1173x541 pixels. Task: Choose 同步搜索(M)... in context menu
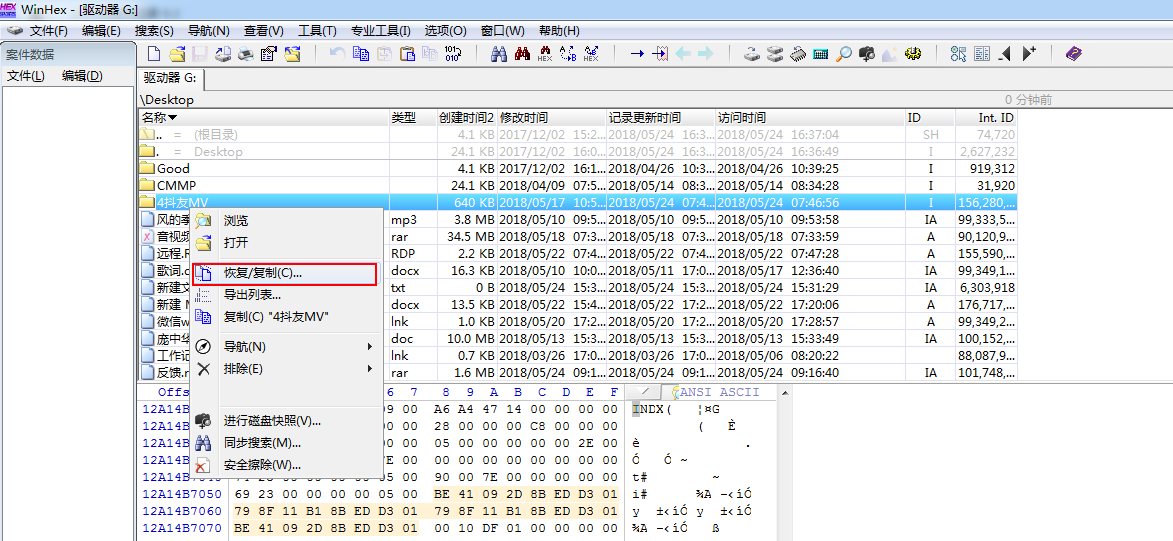point(287,443)
